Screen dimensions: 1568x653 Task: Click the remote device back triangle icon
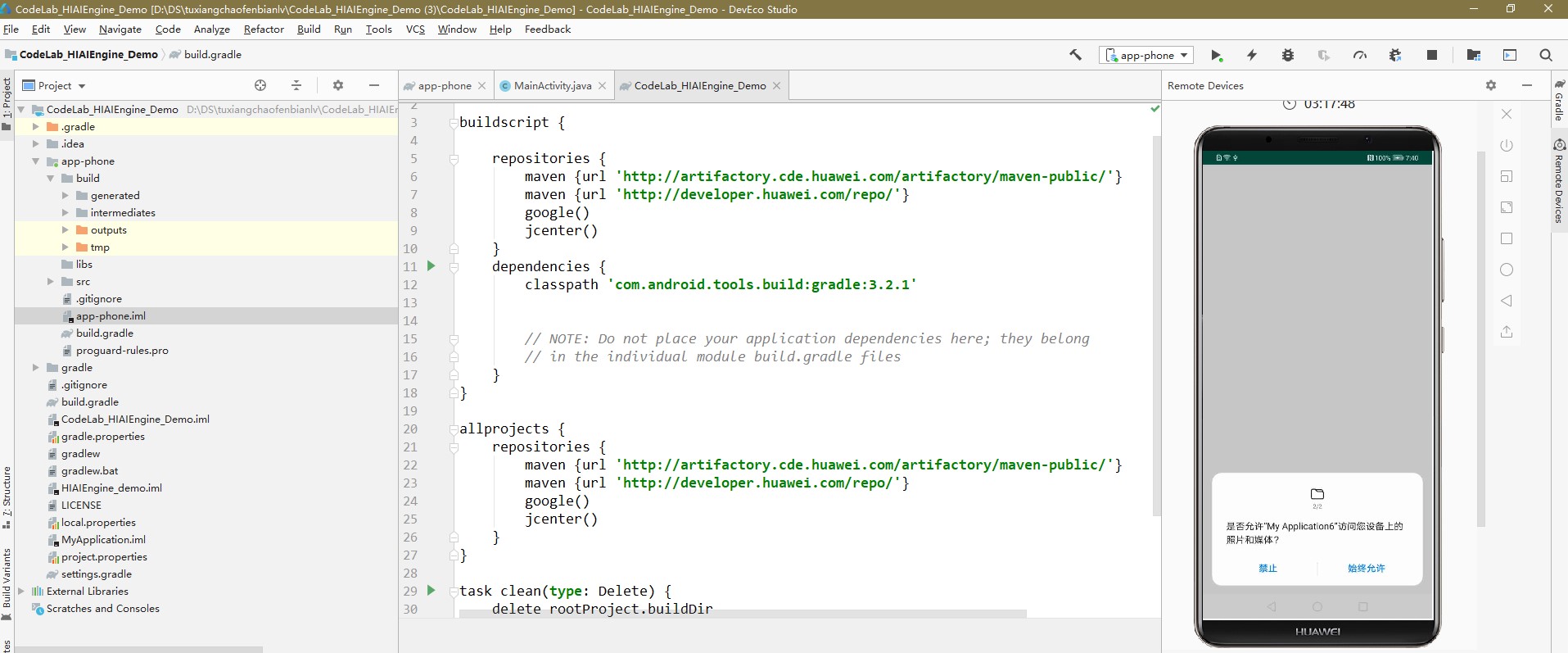point(1507,301)
